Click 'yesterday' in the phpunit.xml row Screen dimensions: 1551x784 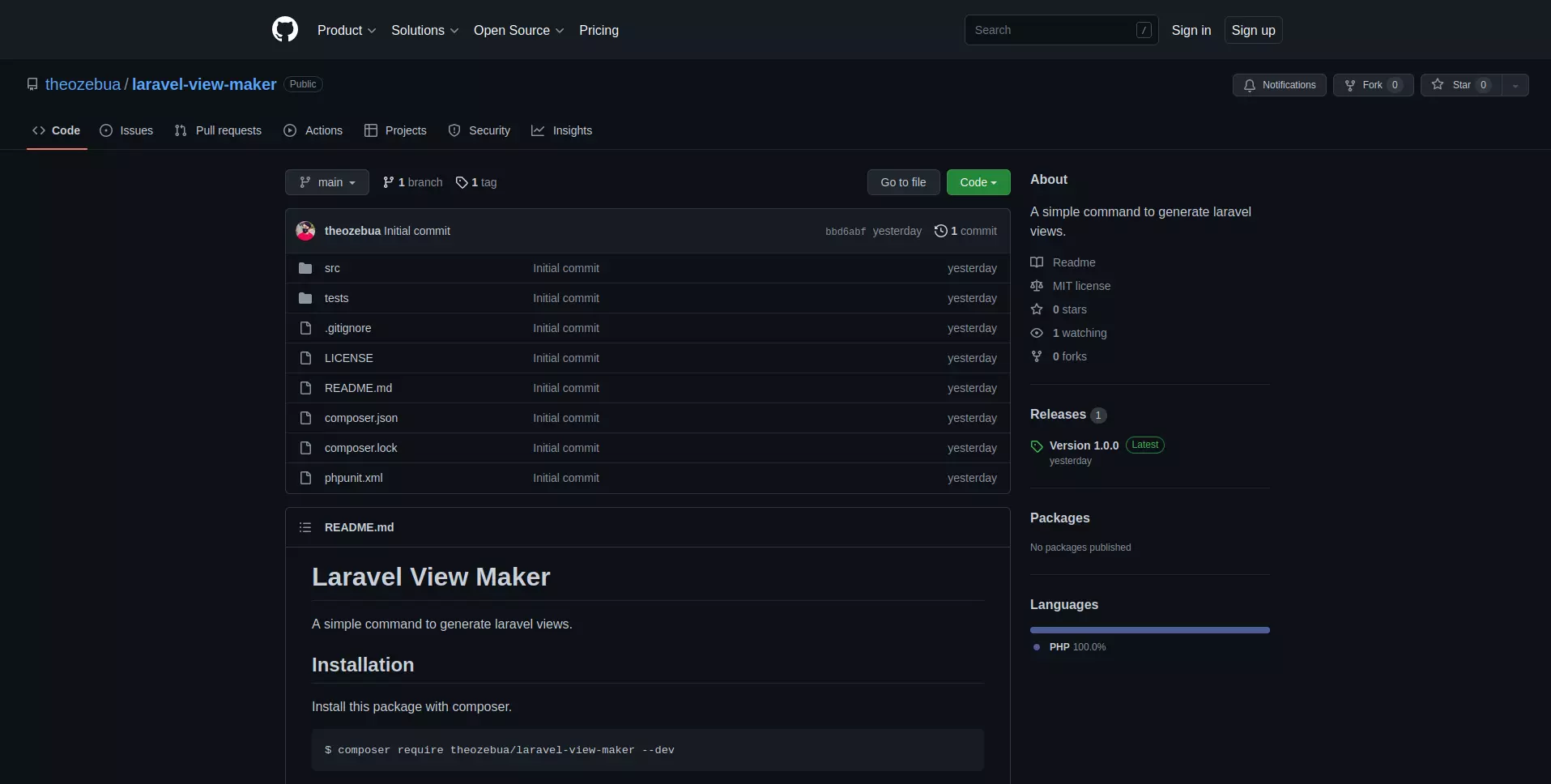972,478
